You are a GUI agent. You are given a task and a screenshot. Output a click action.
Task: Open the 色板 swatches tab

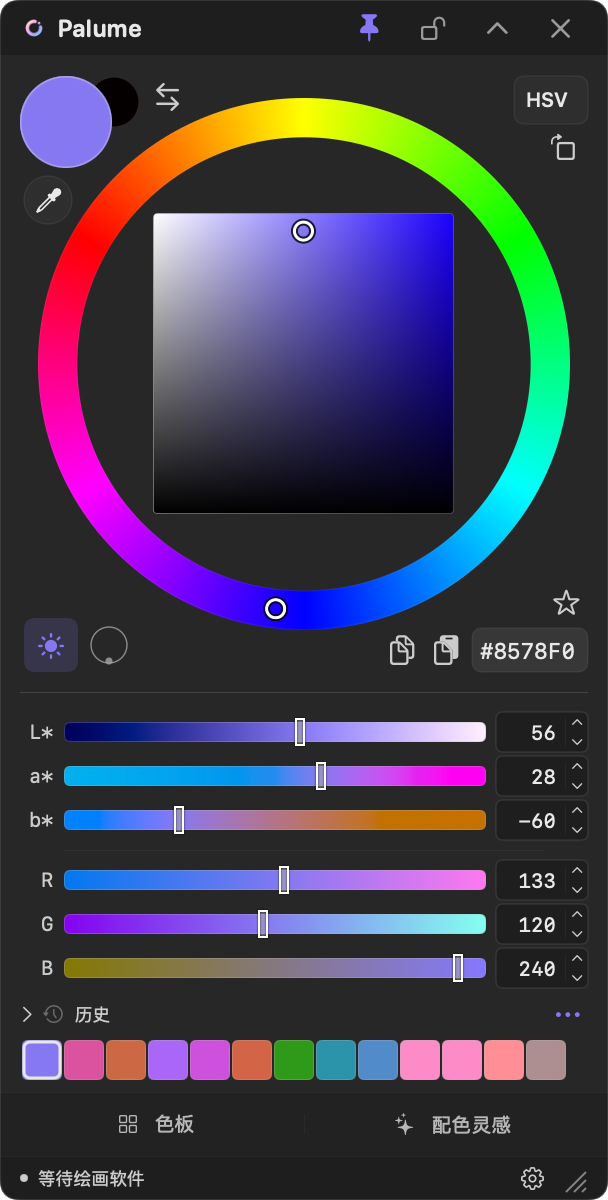155,1125
